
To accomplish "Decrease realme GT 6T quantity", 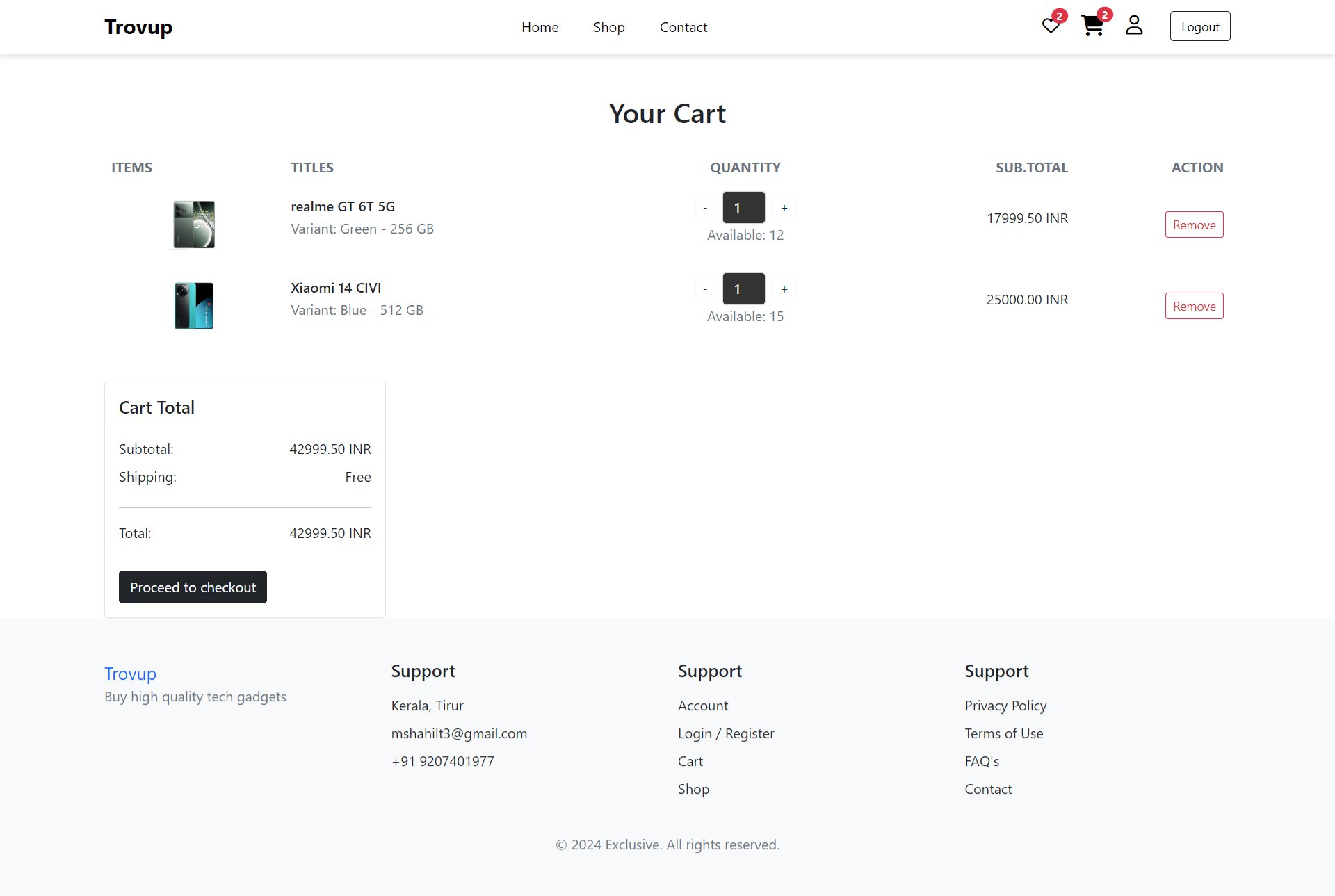I will (705, 208).
